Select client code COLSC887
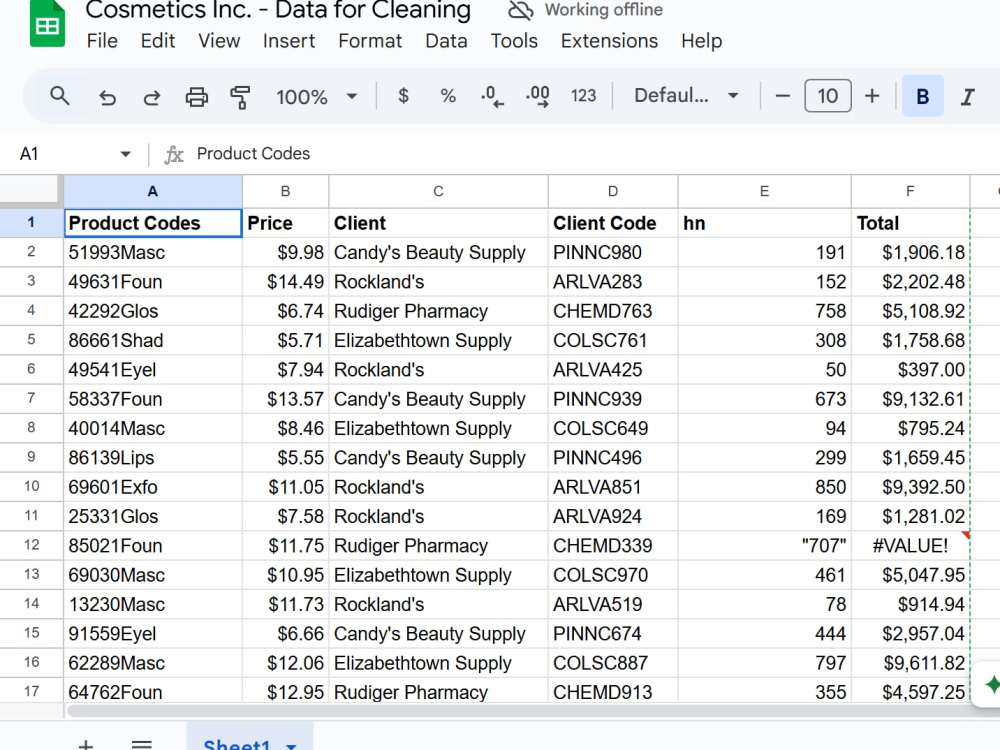The height and width of the screenshot is (750, 1000). click(613, 663)
